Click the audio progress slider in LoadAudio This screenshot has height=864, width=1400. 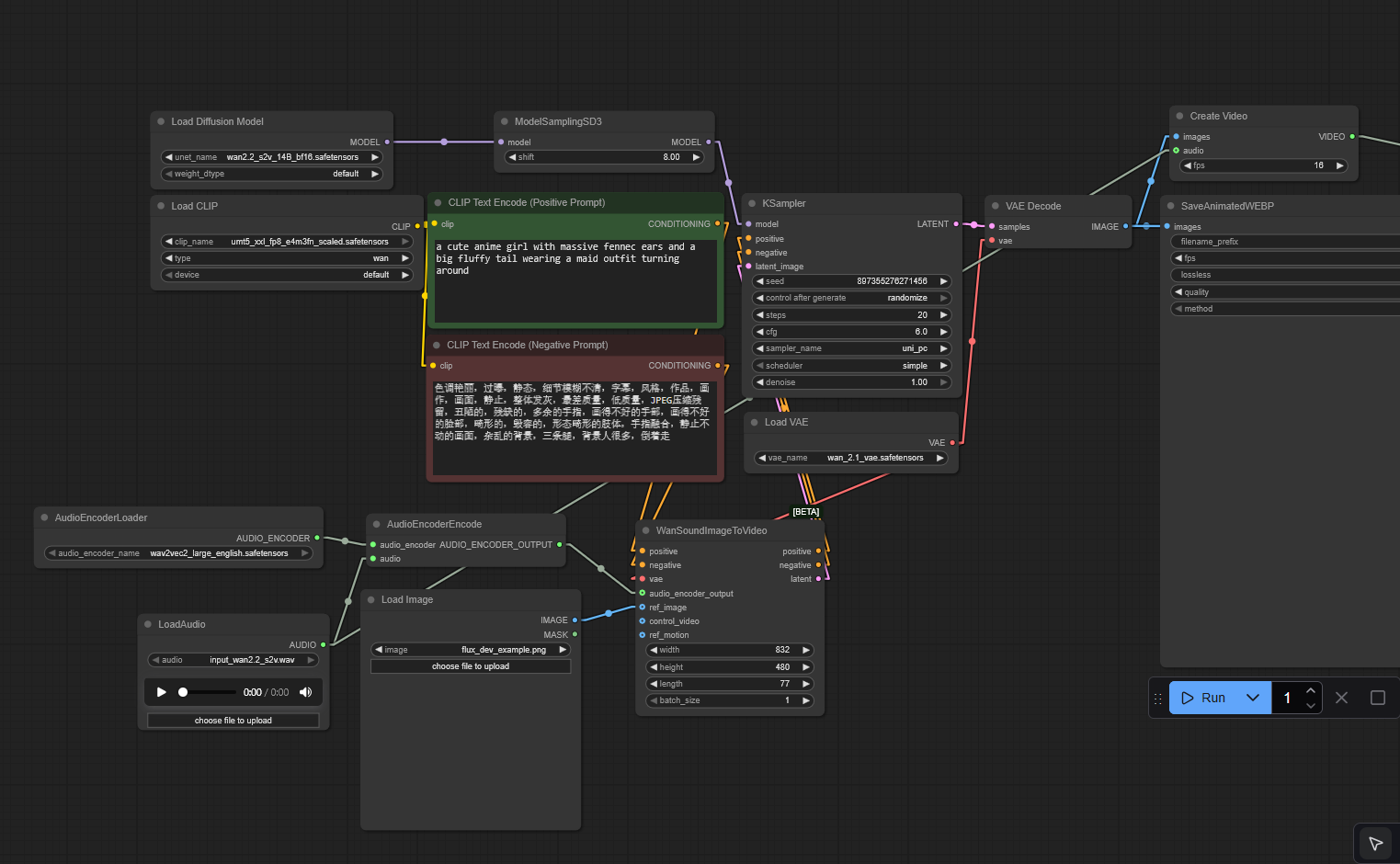tap(208, 692)
